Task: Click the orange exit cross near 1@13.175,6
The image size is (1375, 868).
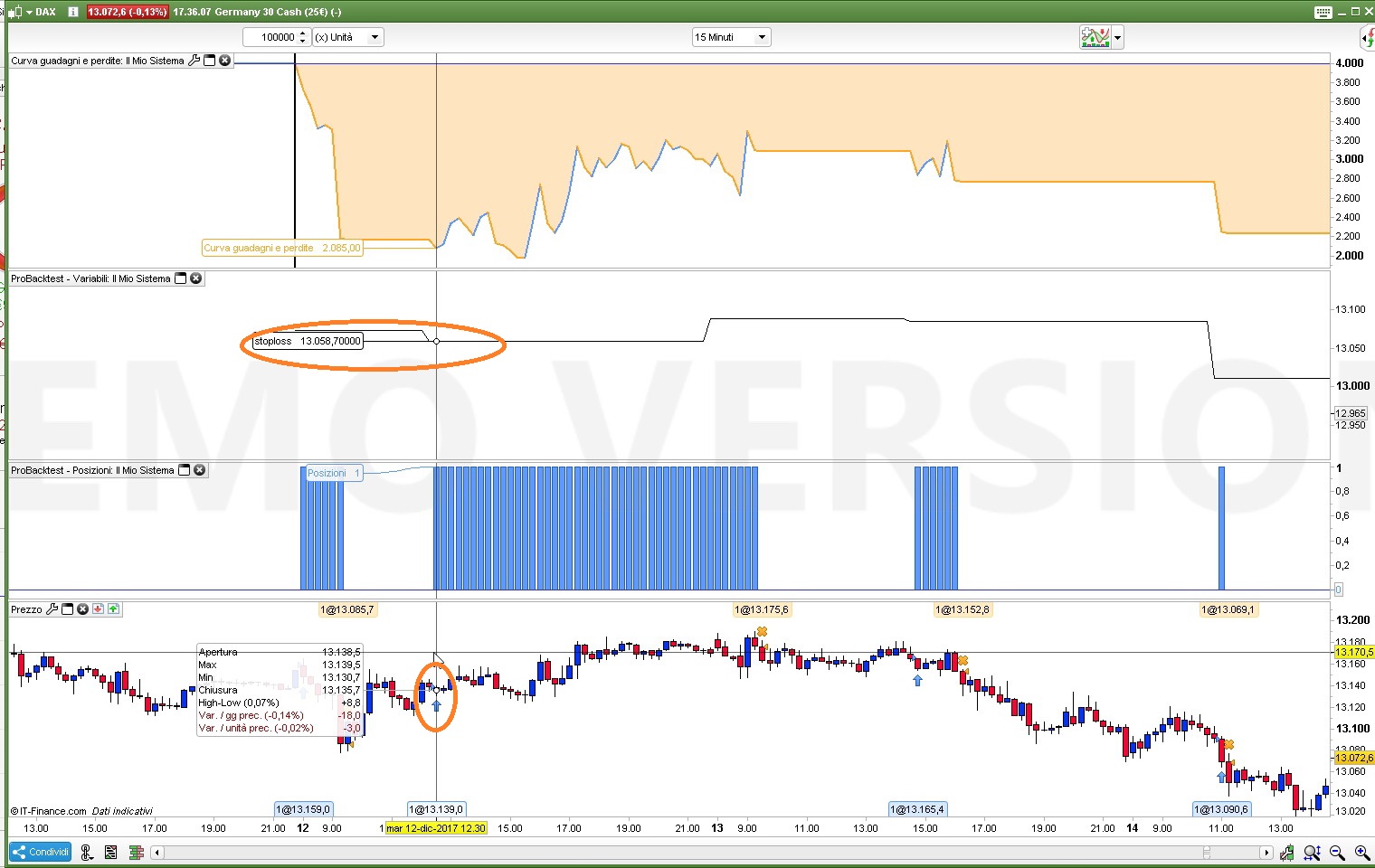Action: click(x=762, y=631)
